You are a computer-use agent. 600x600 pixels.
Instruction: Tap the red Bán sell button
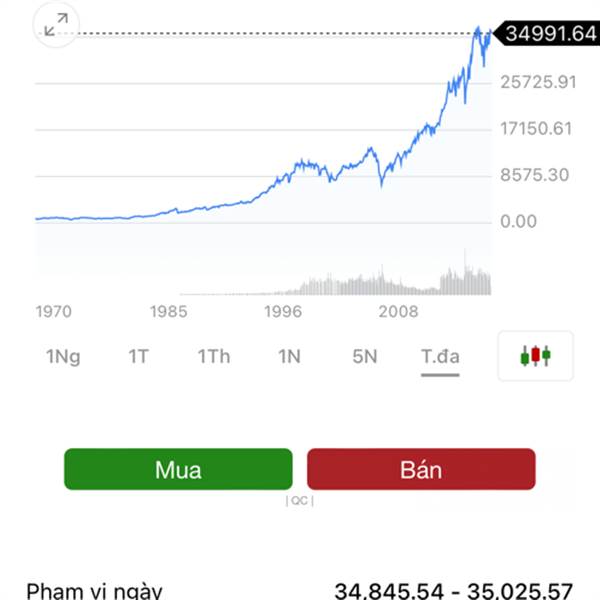(x=421, y=469)
